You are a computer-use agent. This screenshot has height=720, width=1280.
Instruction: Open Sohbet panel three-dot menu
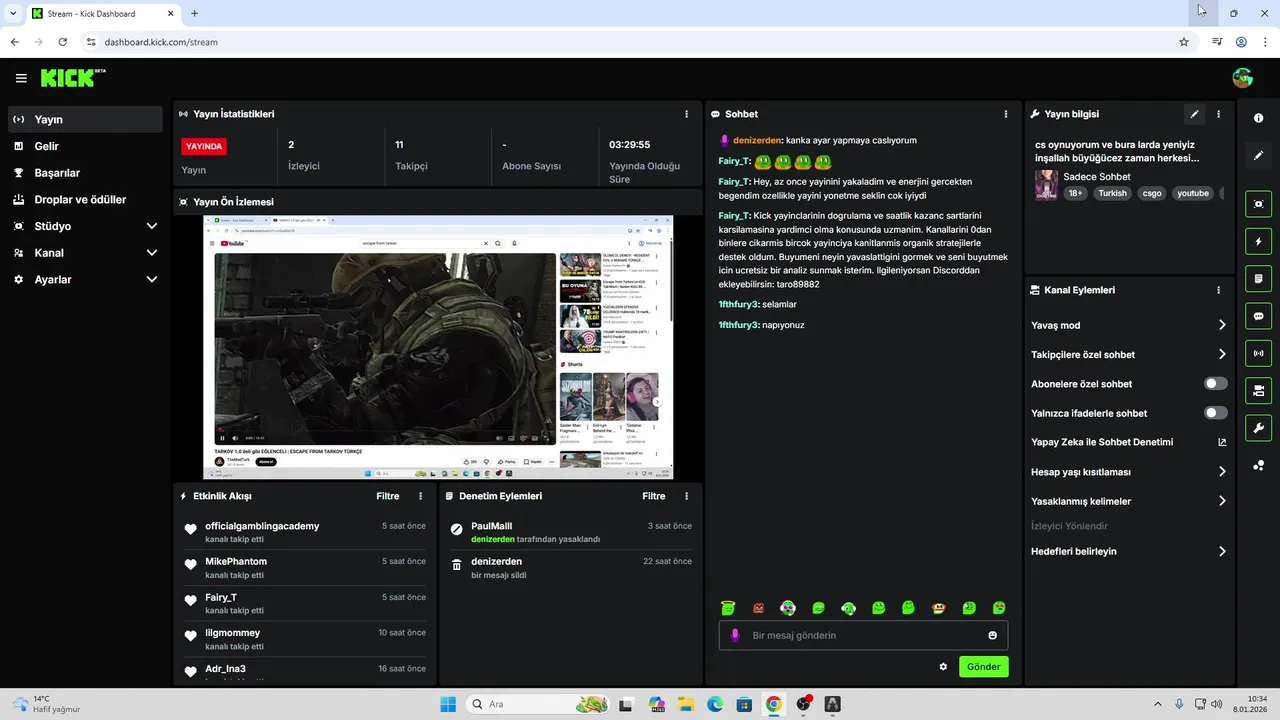(x=1006, y=114)
